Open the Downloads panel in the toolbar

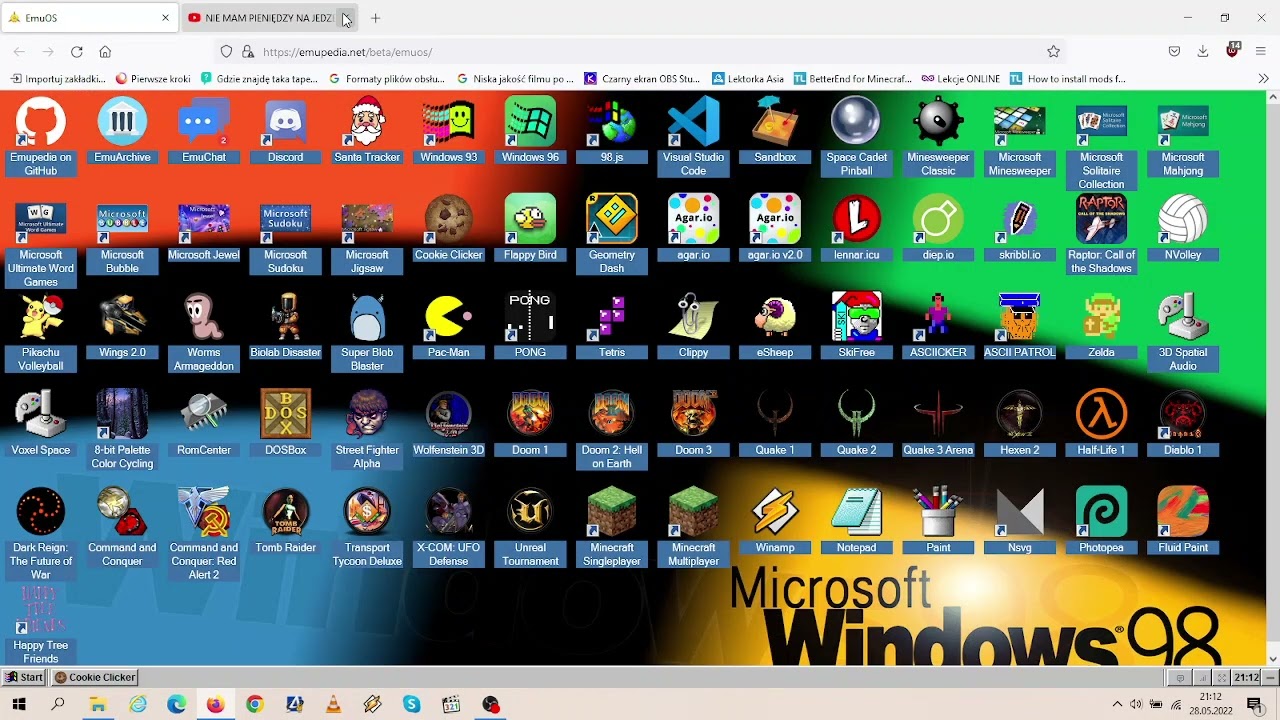tap(1203, 52)
